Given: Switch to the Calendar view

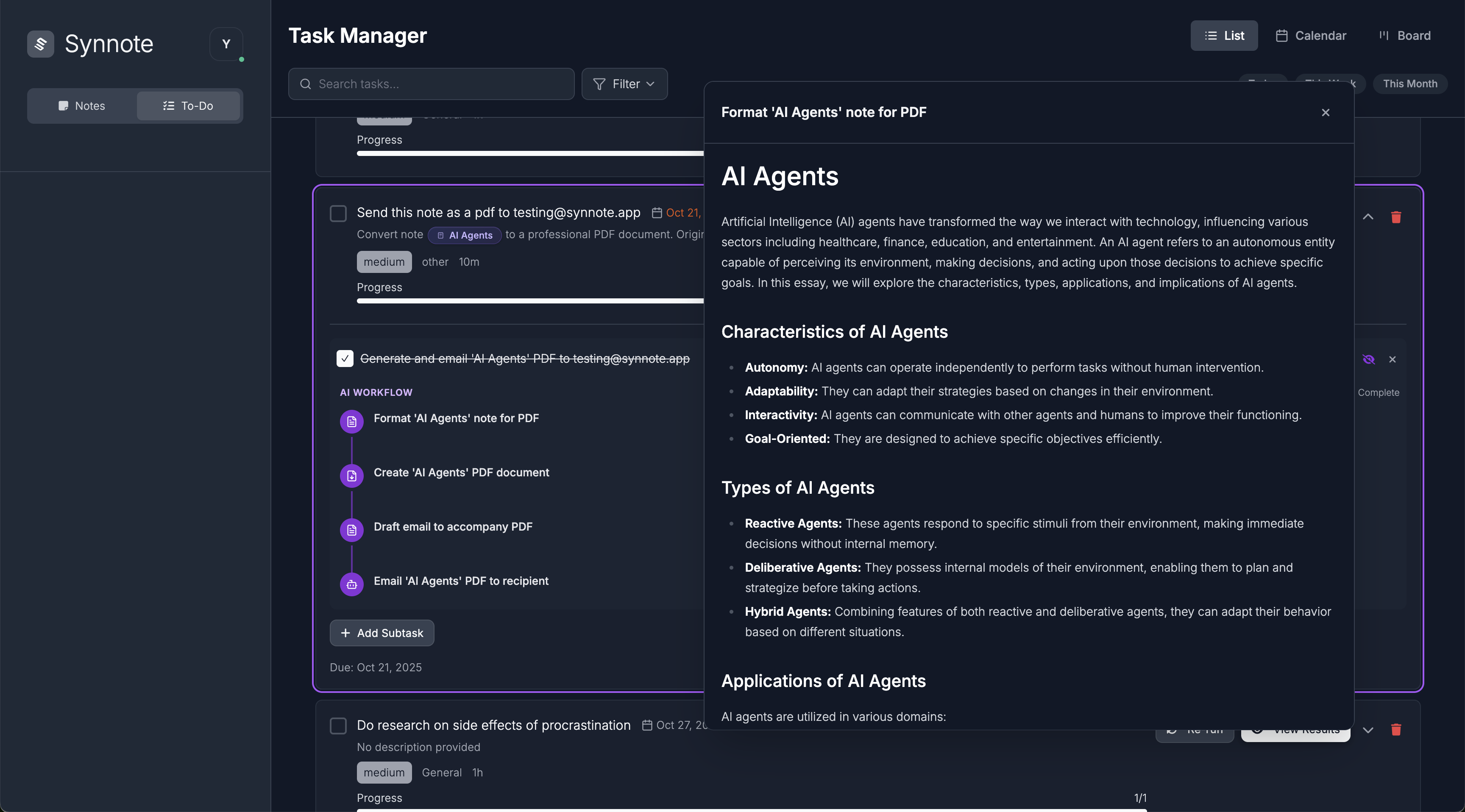Looking at the screenshot, I should point(1311,36).
